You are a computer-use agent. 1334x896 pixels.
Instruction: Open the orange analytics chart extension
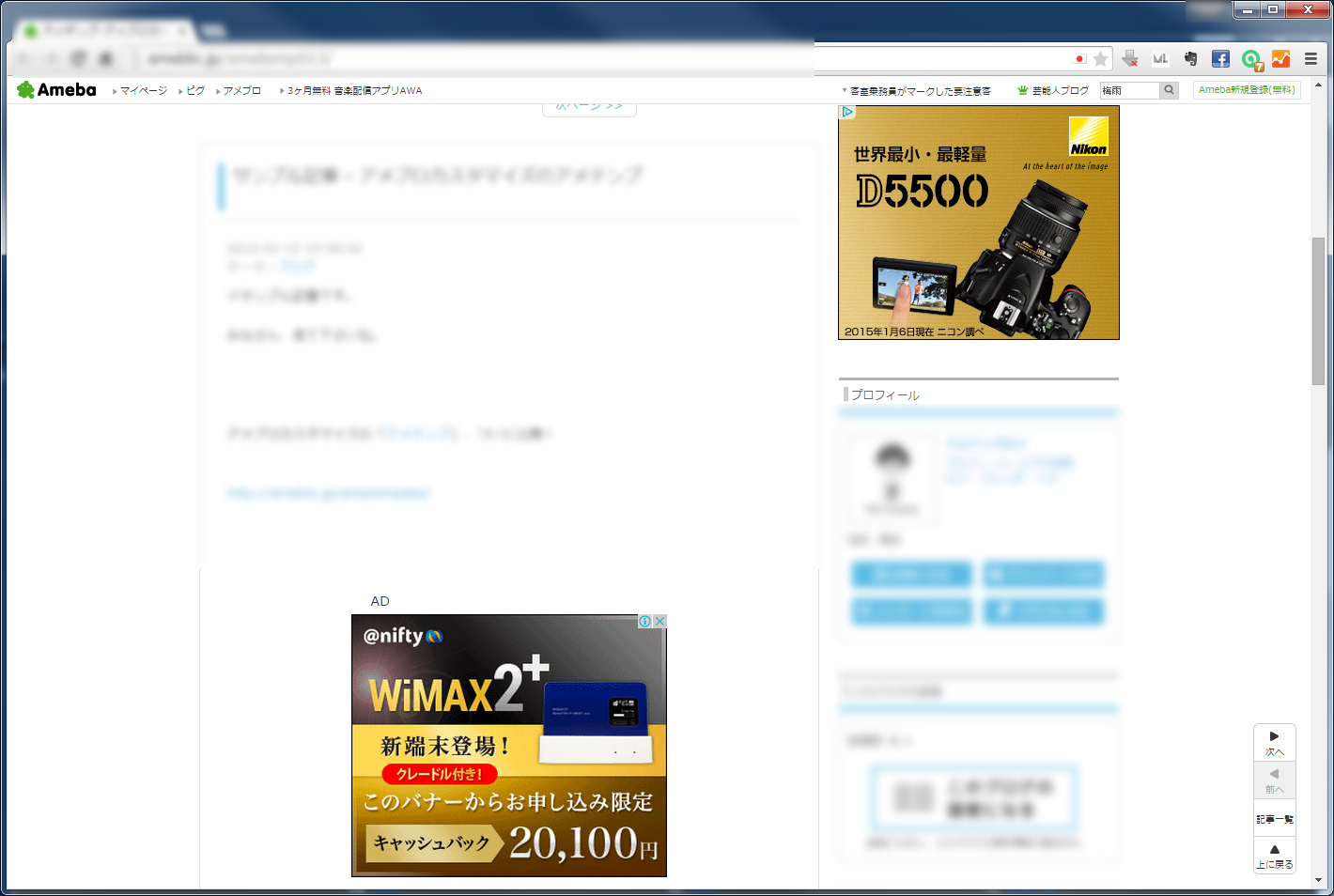coord(1281,59)
